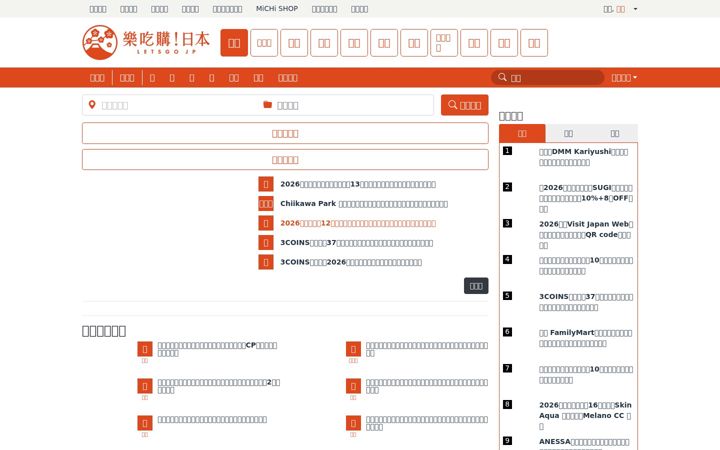
Task: Open the Skin Aqua ranking article
Action: (585, 415)
